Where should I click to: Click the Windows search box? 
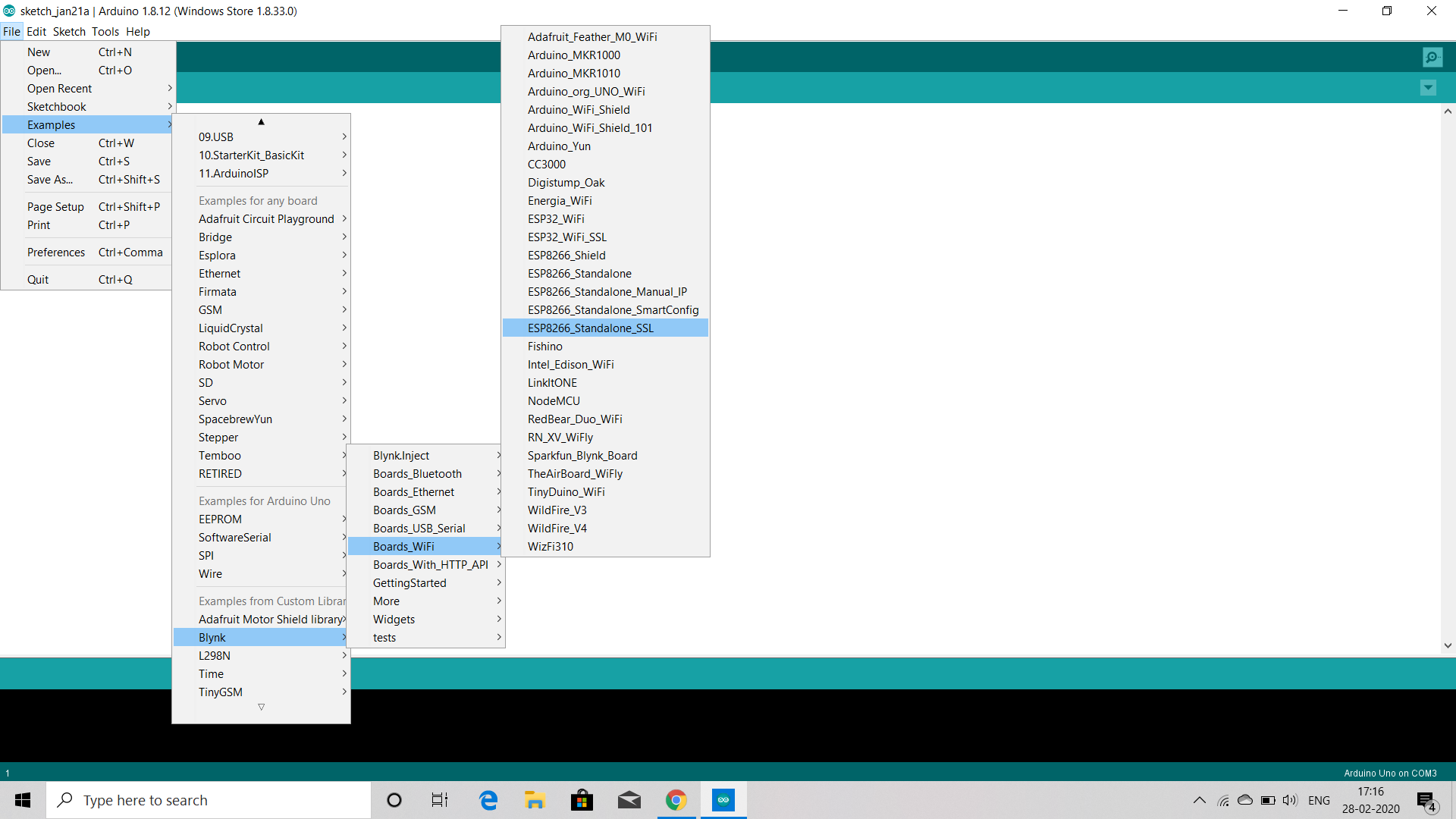click(209, 800)
